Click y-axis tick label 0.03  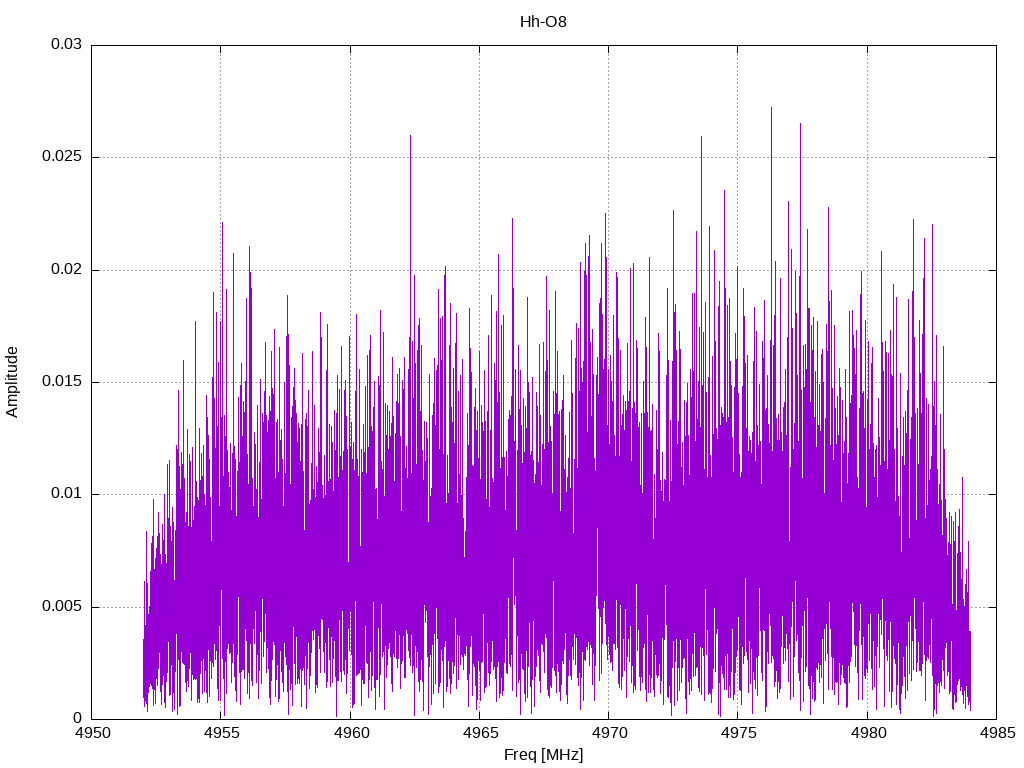(67, 44)
